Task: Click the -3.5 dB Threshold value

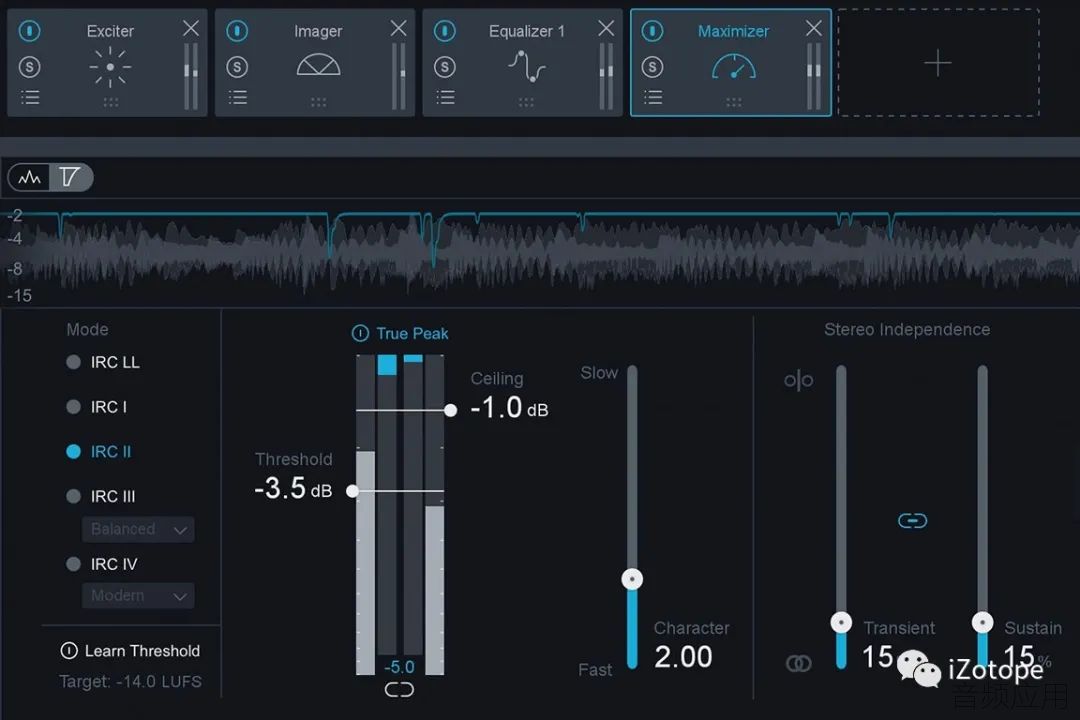Action: [293, 488]
